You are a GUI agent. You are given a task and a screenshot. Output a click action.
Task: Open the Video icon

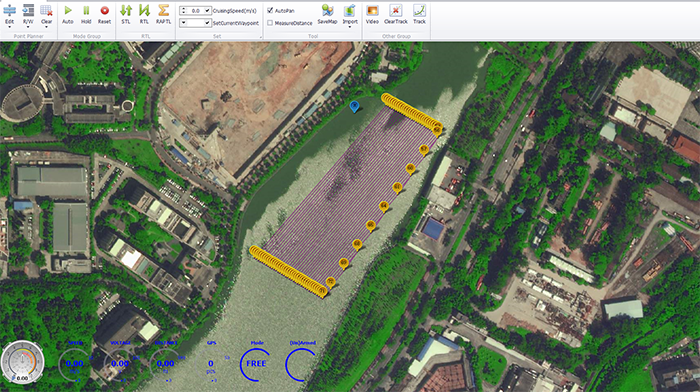[372, 10]
